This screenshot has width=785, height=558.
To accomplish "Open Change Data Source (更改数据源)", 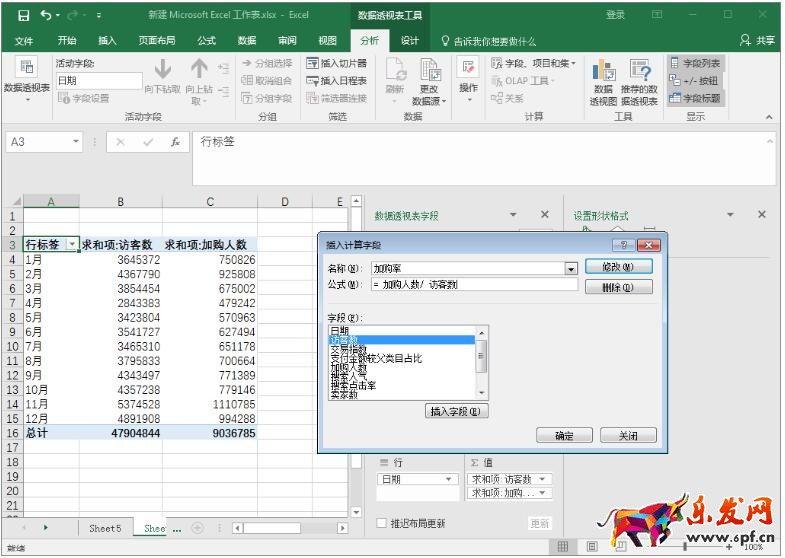I will point(429,81).
